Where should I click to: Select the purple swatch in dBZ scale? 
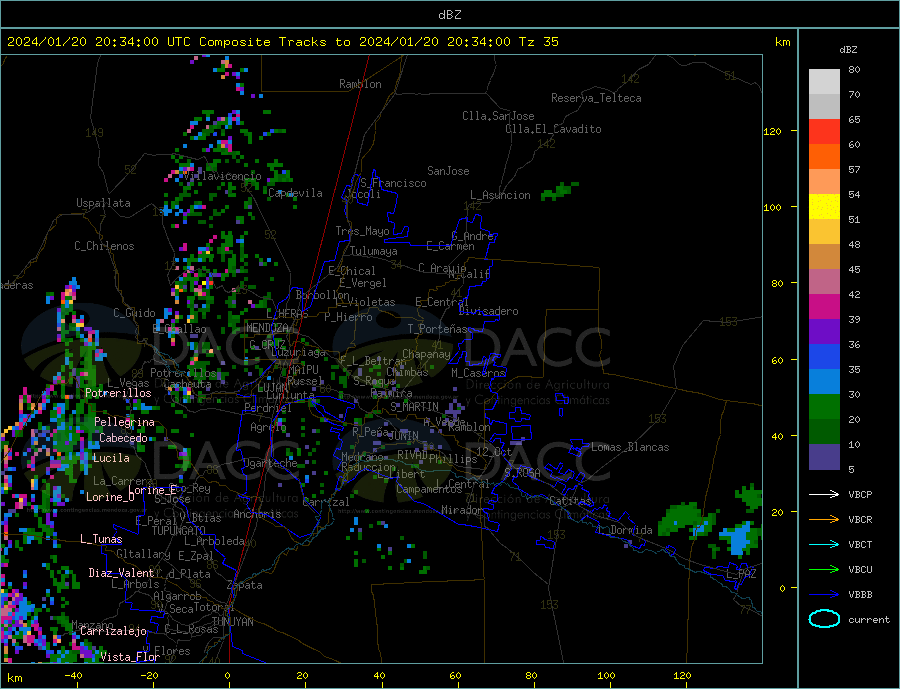tap(824, 332)
